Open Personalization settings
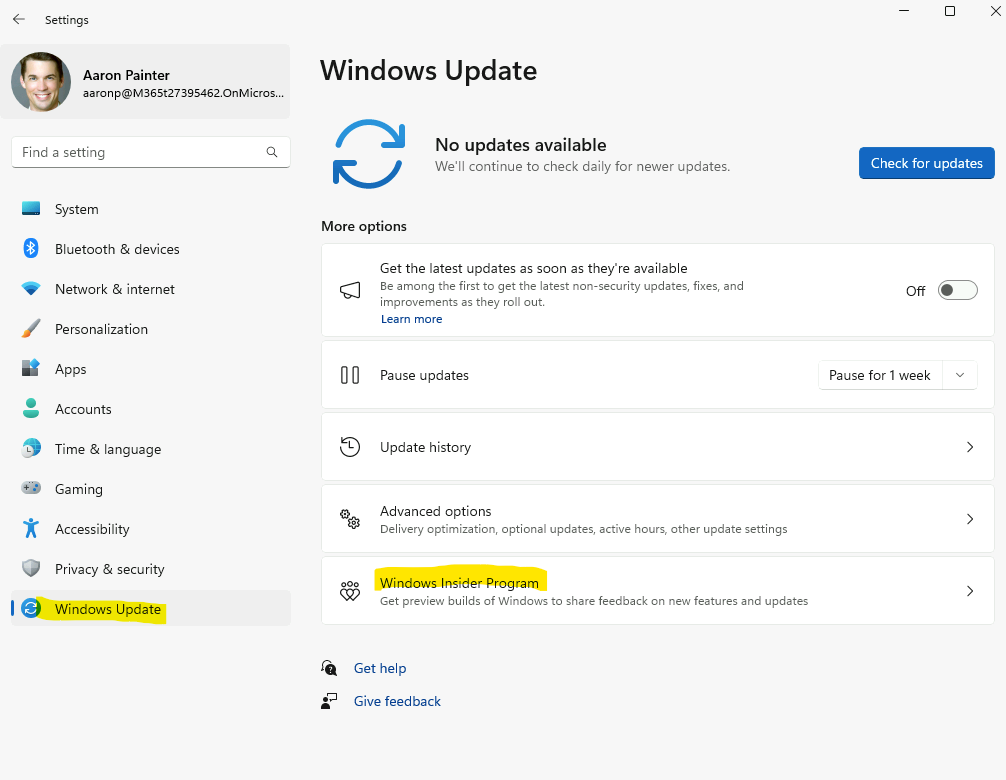 pyautogui.click(x=151, y=329)
